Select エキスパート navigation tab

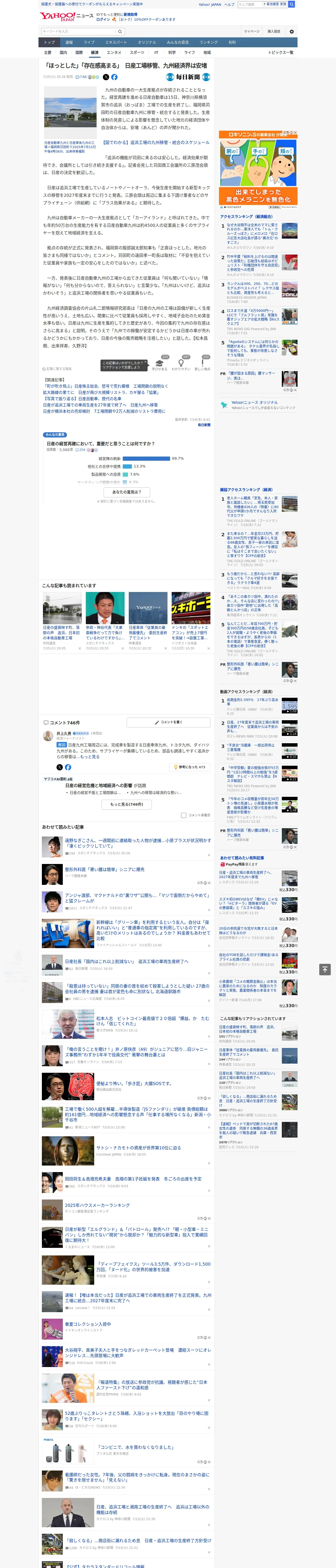pyautogui.click(x=116, y=43)
